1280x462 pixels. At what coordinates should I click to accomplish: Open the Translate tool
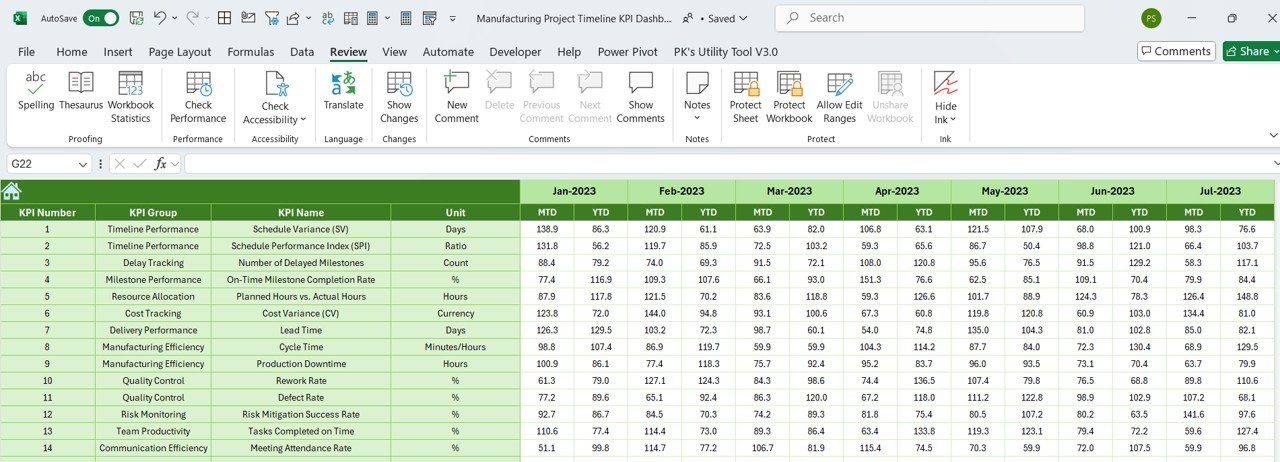[x=343, y=92]
